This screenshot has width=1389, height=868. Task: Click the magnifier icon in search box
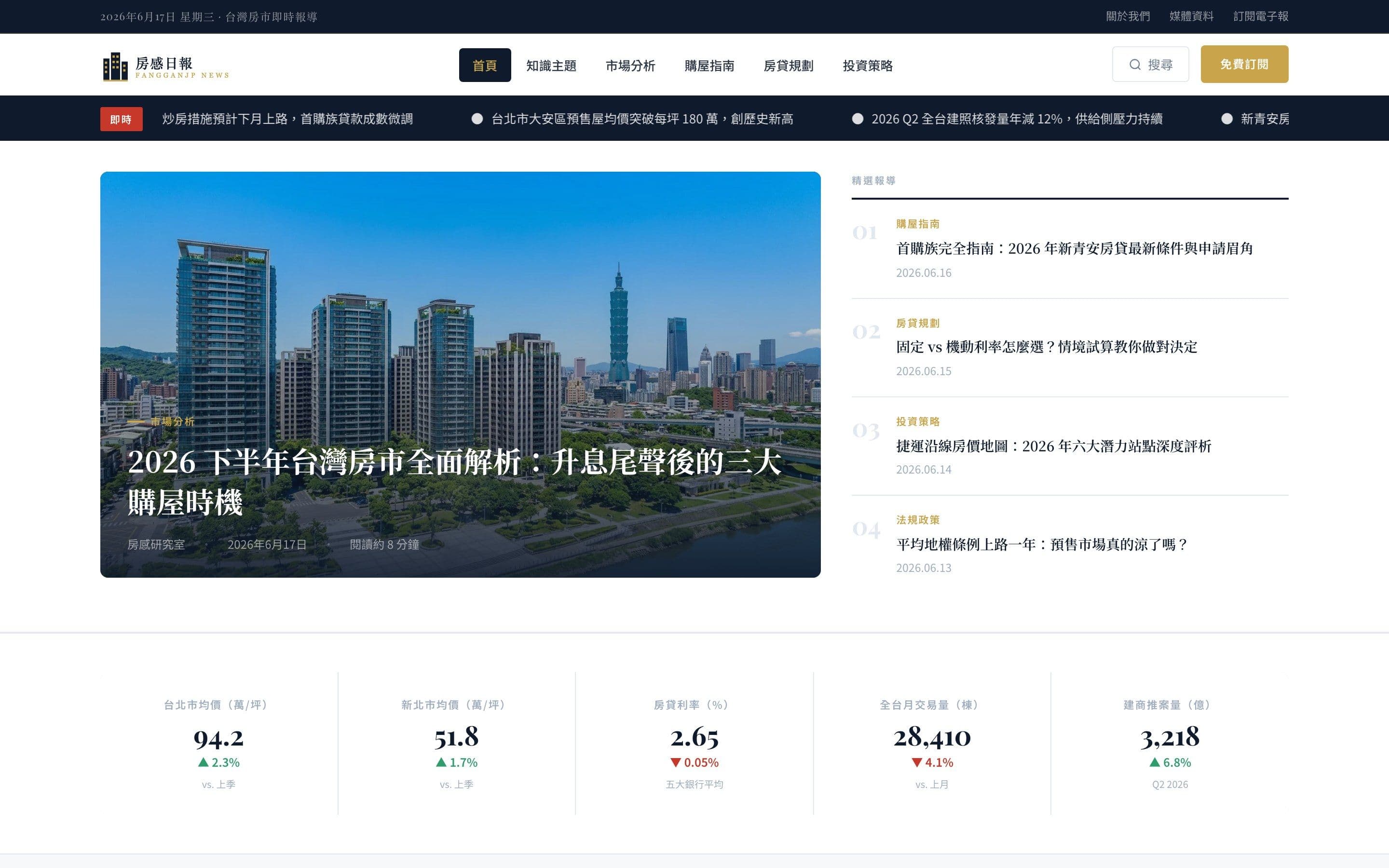click(1135, 64)
